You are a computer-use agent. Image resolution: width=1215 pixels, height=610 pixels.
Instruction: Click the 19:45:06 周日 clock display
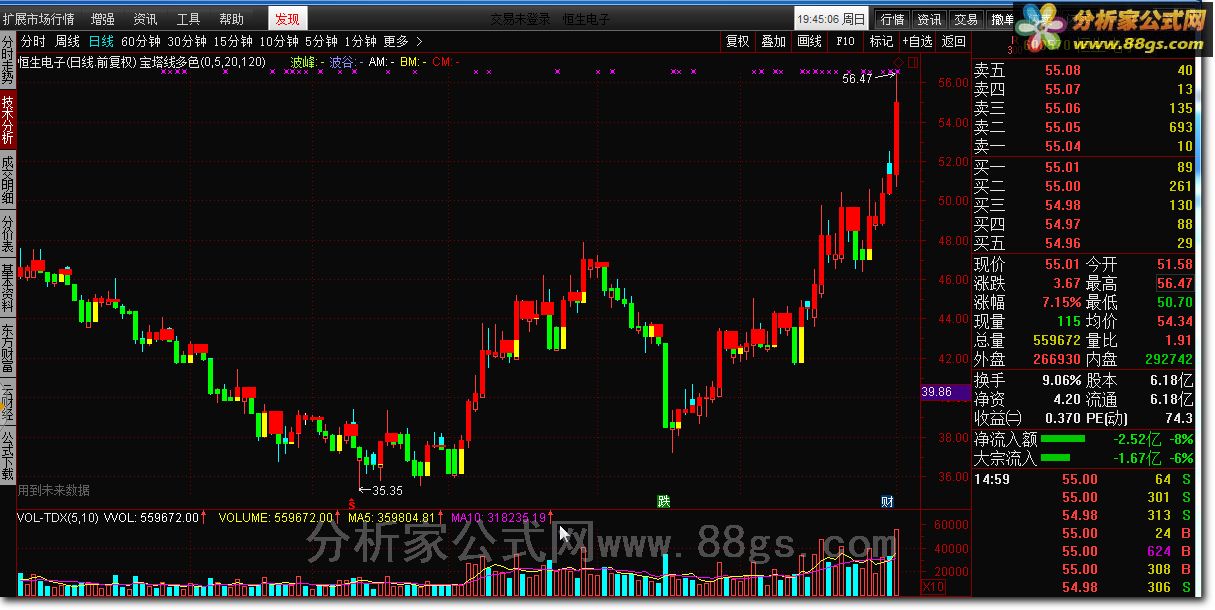pos(832,19)
